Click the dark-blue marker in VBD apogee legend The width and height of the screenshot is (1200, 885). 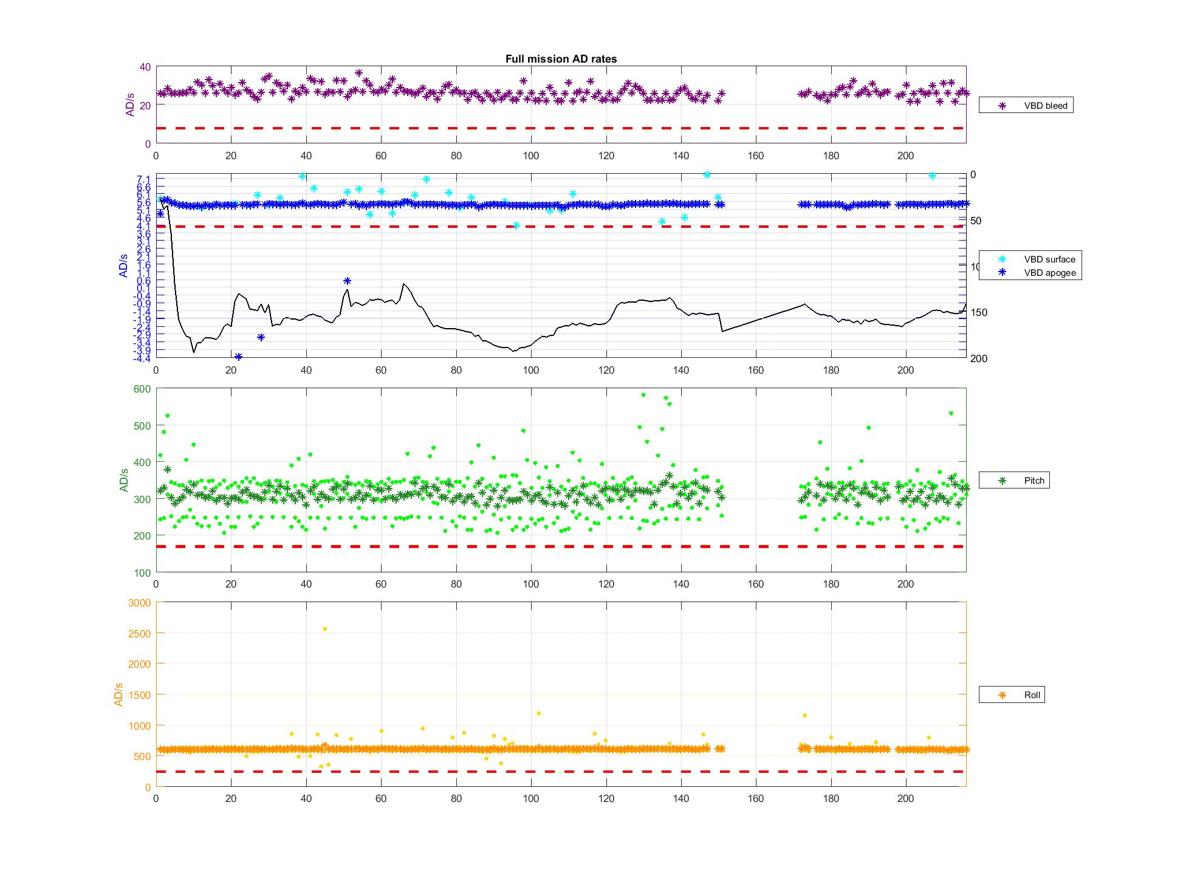[1003, 272]
